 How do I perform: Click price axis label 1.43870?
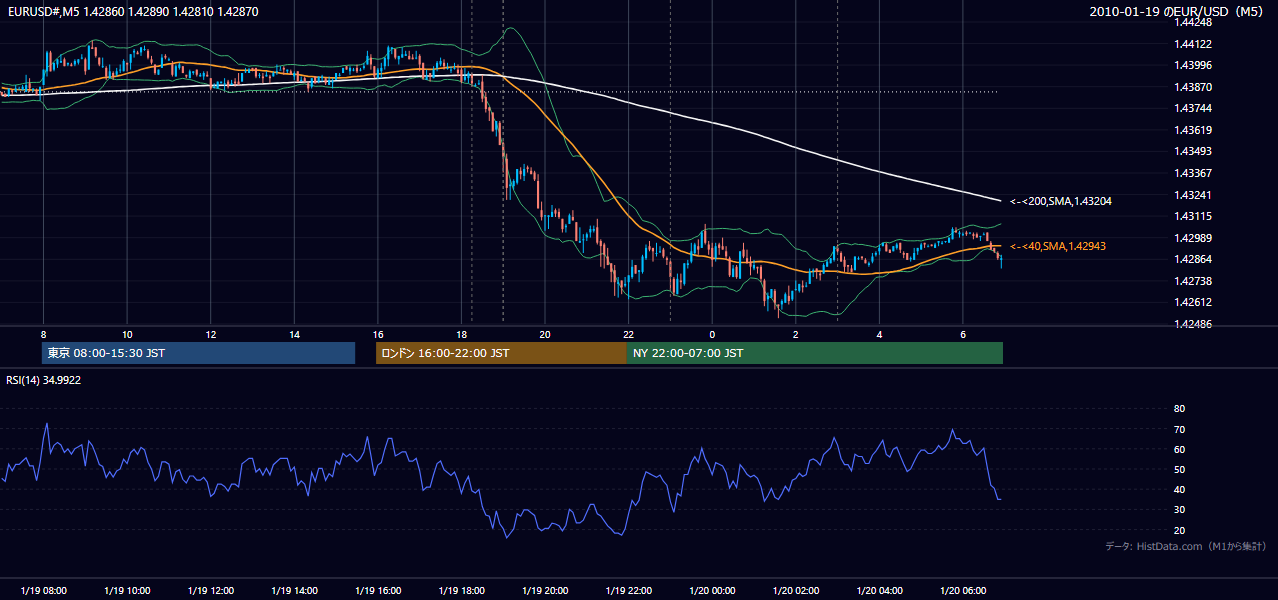click(1194, 87)
